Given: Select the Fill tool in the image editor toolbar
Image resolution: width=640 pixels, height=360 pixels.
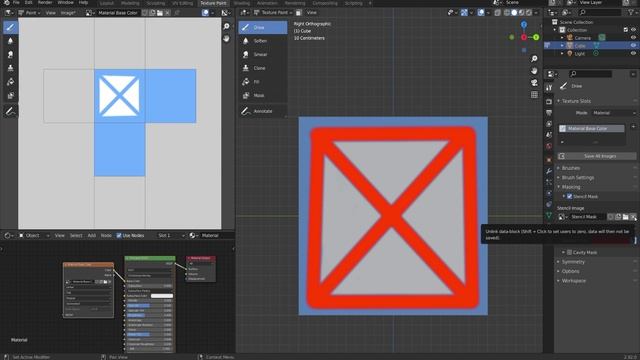Looking at the screenshot, I should tap(11, 82).
